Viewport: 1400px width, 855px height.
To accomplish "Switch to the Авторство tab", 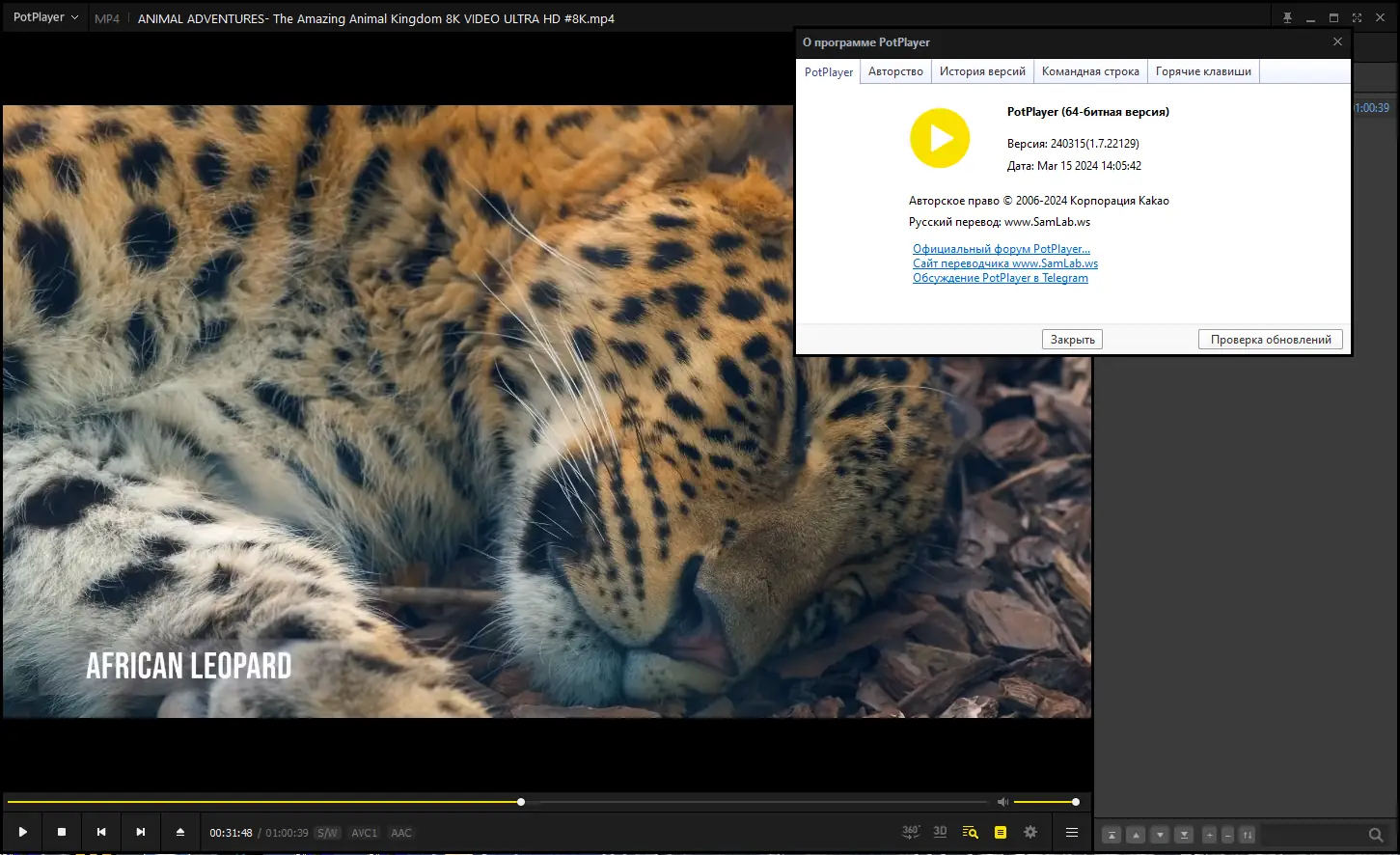I will [895, 71].
